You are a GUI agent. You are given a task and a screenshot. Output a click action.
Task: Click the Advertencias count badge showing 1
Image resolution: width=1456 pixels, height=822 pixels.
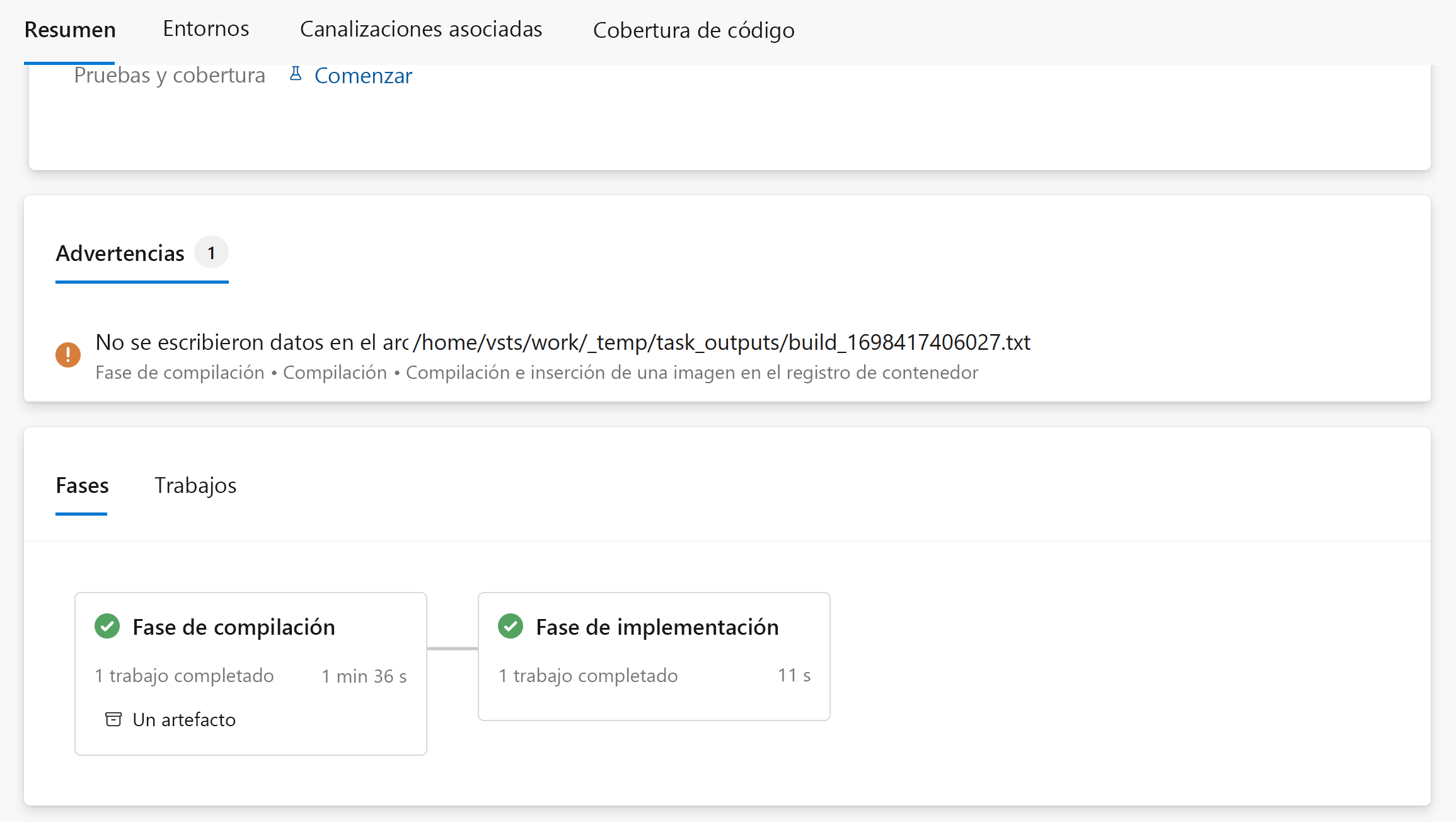coord(211,253)
